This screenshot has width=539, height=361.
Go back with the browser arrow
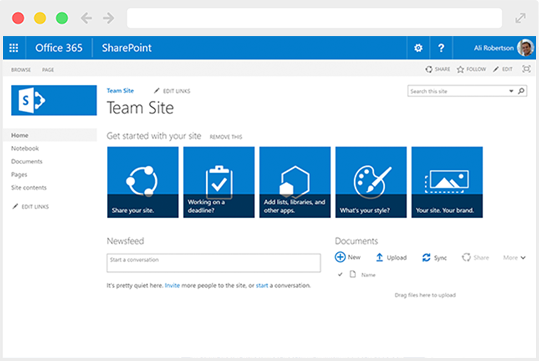(86, 18)
